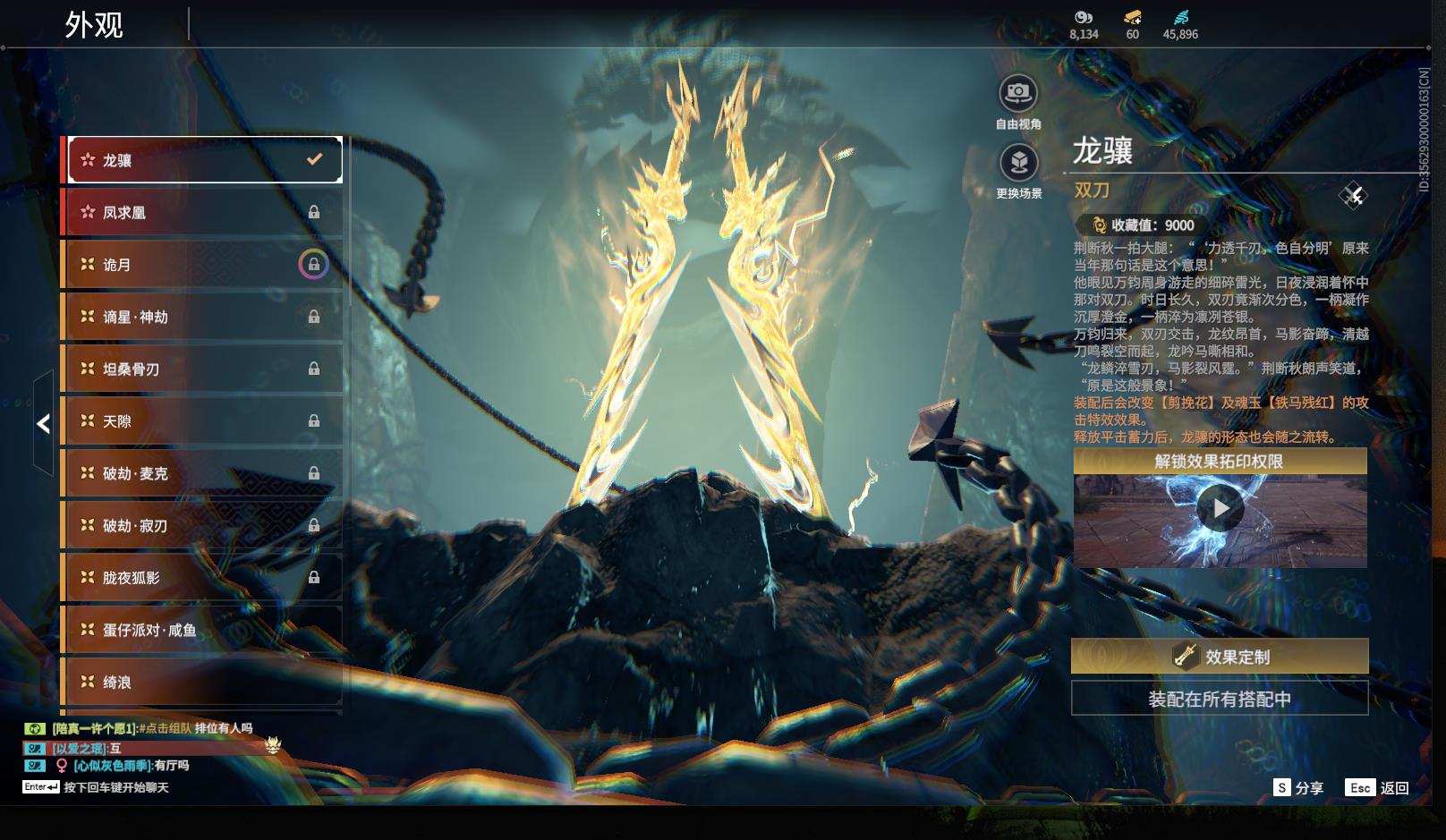The height and width of the screenshot is (840, 1446).
Task: Play the effect preview video
Action: 1221,508
